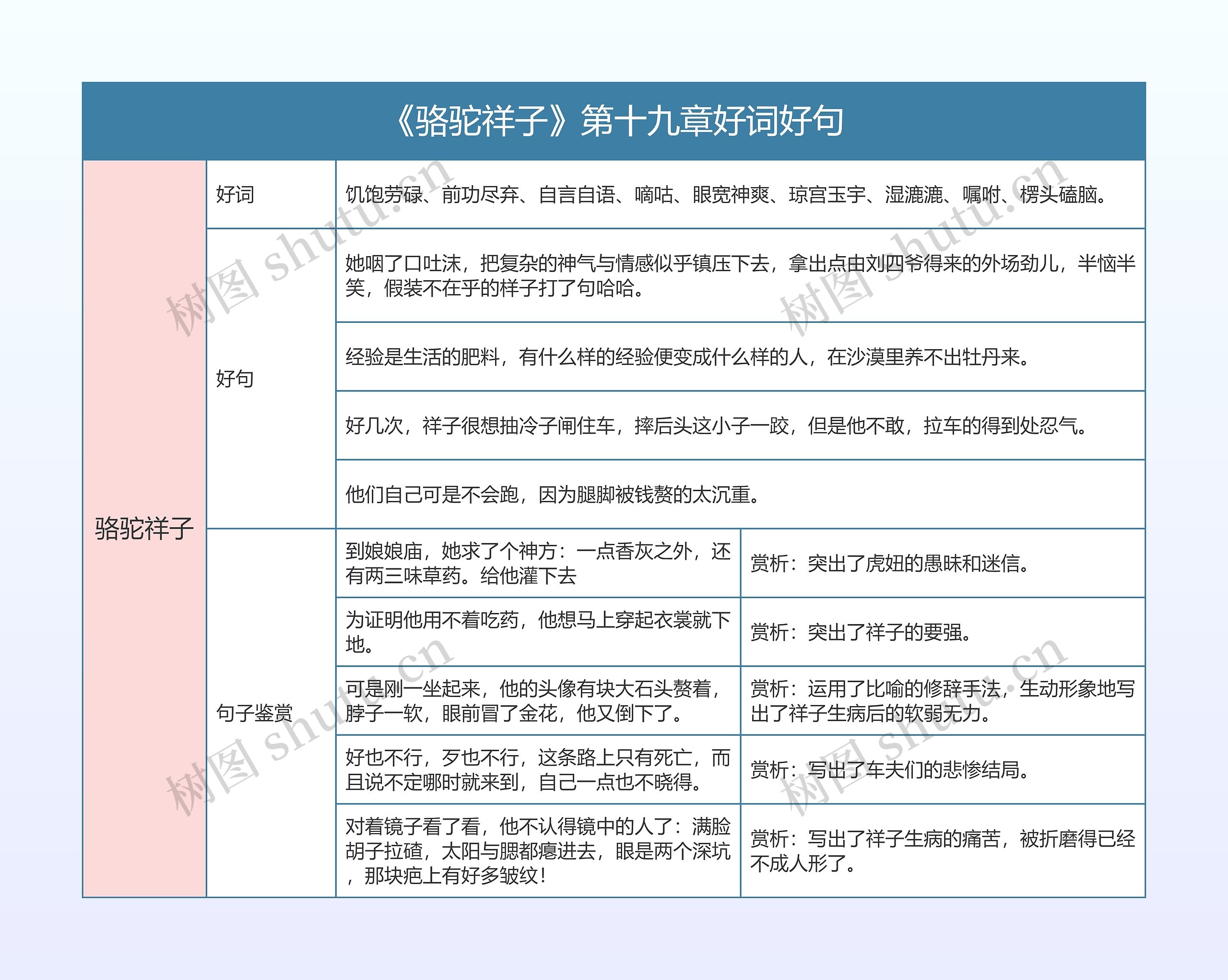Select the 好词 category cell
The width and height of the screenshot is (1228, 980).
(271, 195)
